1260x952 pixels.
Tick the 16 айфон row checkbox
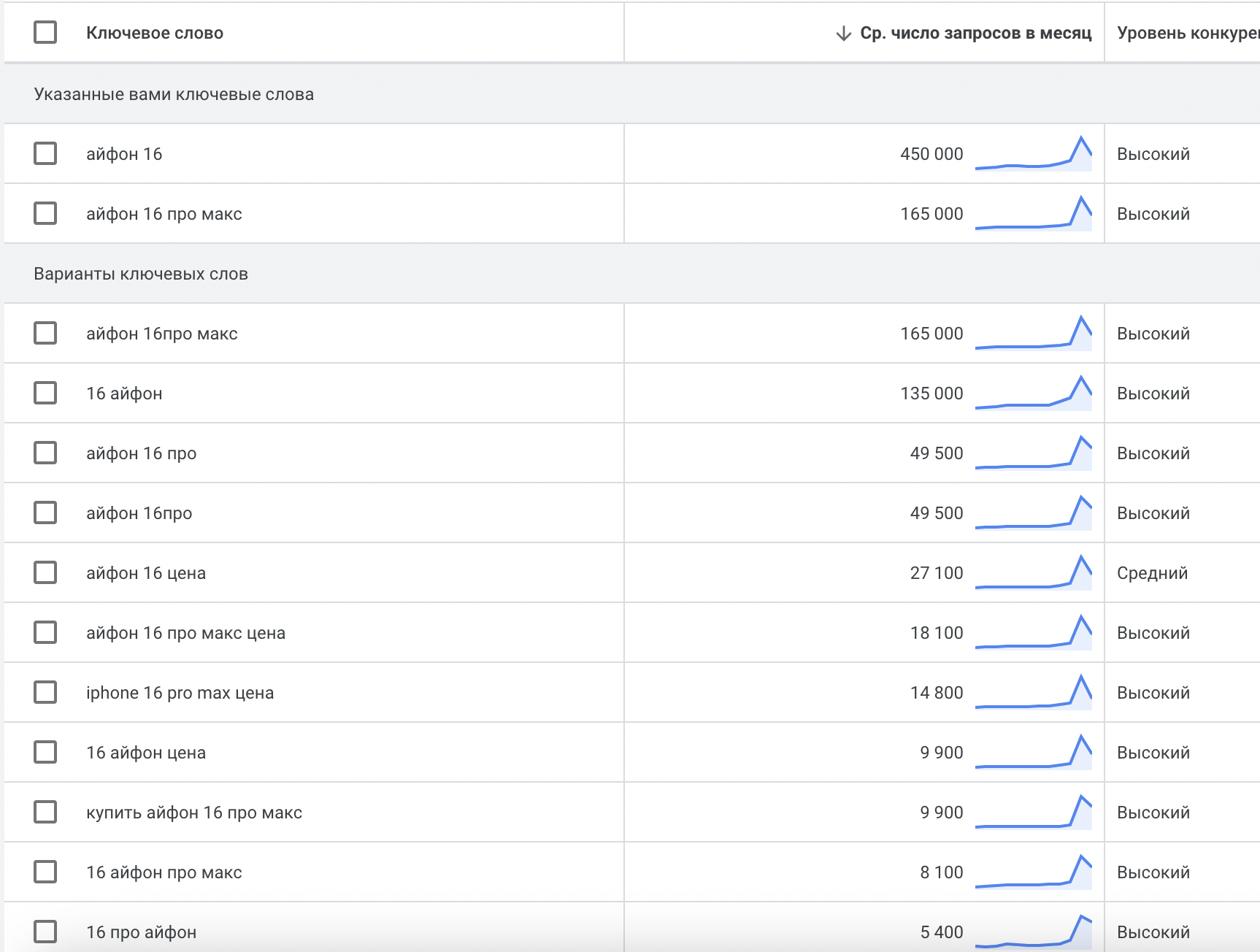[x=45, y=393]
